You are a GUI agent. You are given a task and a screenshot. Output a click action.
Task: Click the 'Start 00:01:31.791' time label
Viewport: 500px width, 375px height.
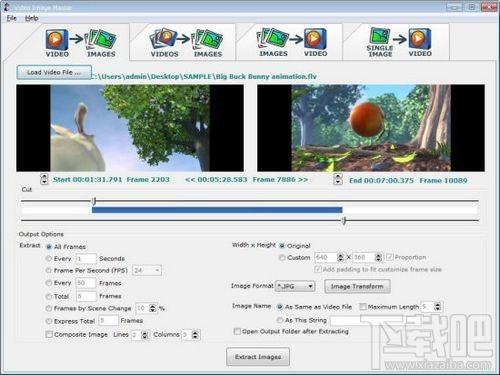click(x=88, y=180)
